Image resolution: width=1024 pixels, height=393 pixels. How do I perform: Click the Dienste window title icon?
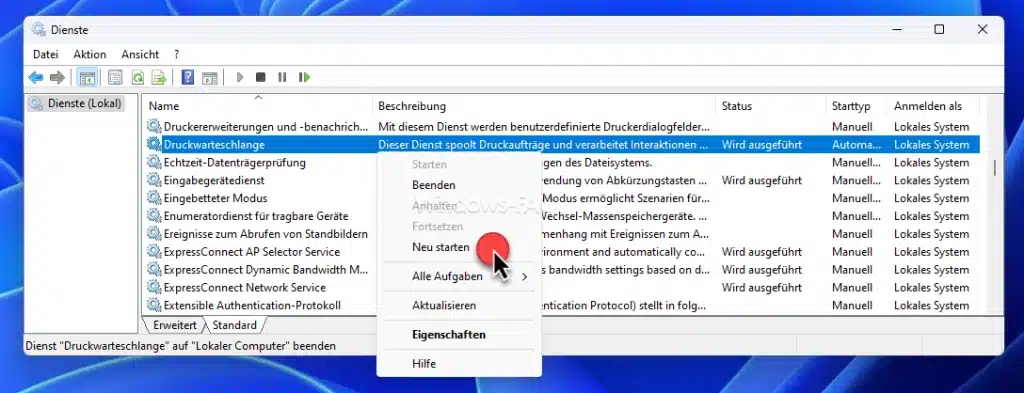[x=39, y=29]
